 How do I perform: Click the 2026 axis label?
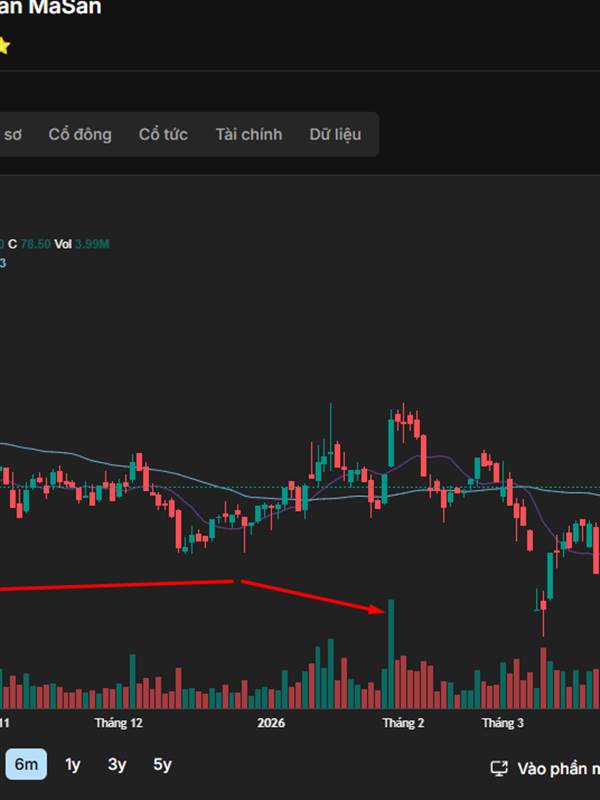(x=271, y=723)
